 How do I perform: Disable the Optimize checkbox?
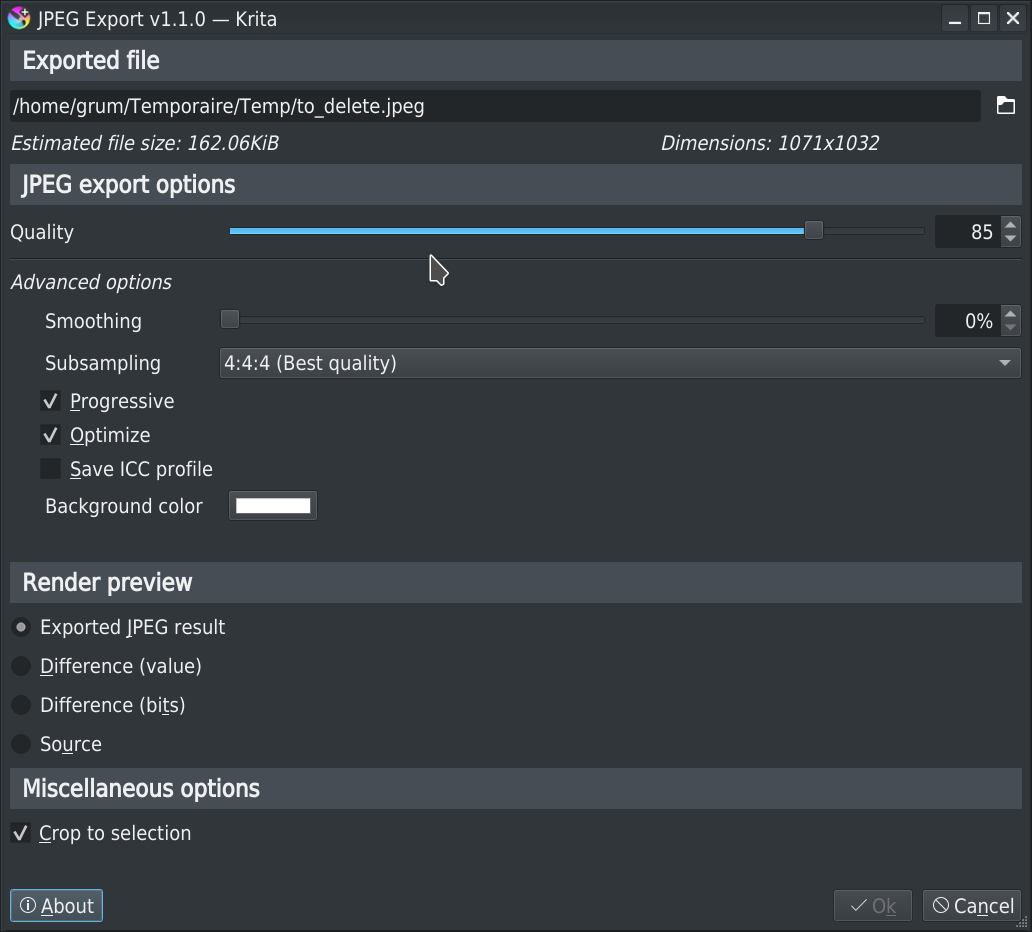click(x=50, y=435)
